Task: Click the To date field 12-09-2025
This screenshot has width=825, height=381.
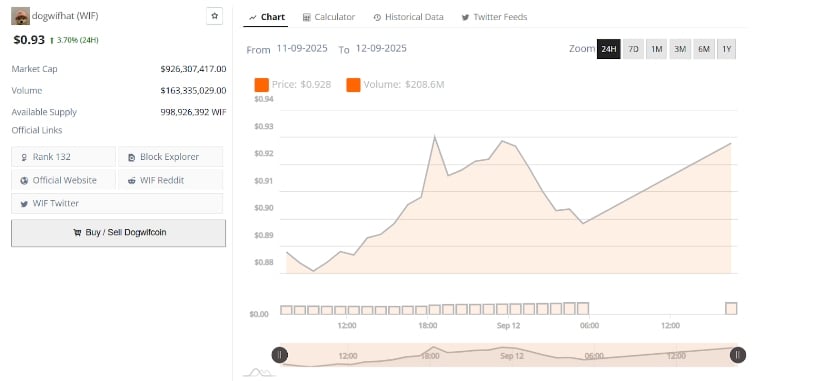Action: tap(381, 49)
